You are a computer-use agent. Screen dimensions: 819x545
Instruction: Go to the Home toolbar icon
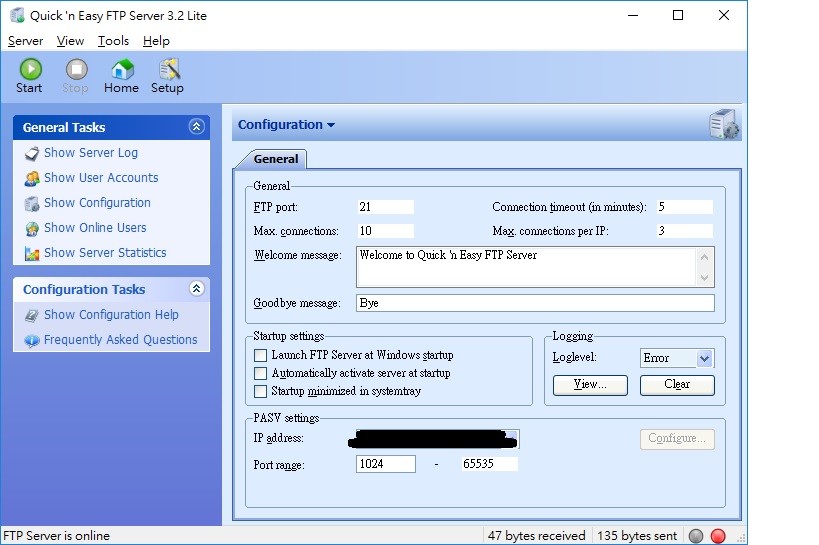tap(122, 69)
